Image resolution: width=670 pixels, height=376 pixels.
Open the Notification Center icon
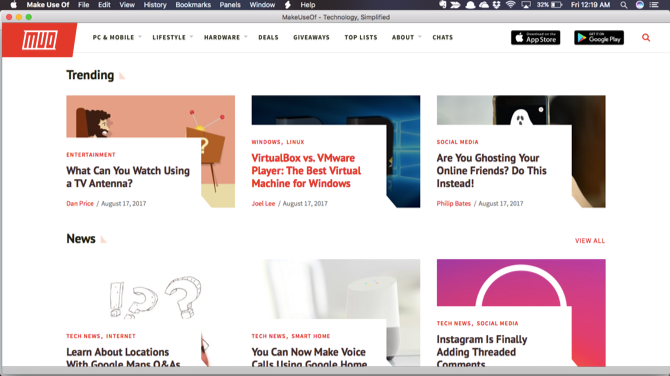[654, 5]
